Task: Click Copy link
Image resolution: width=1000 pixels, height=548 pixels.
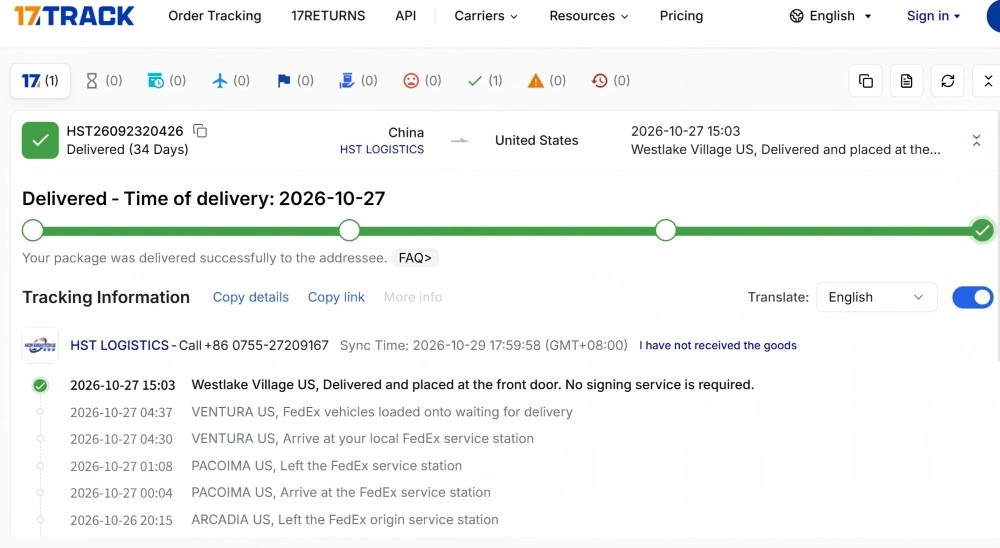Action: [x=336, y=297]
